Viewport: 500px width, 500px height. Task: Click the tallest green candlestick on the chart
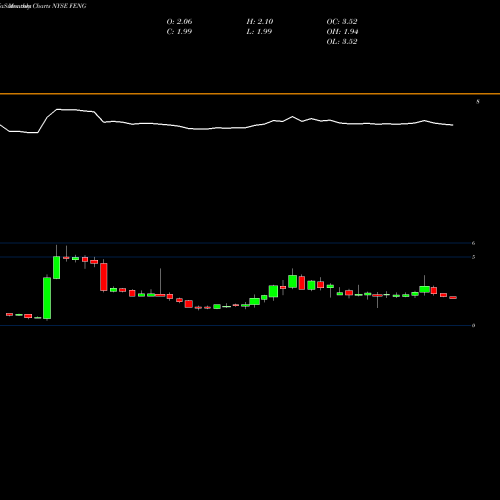[x=47, y=298]
